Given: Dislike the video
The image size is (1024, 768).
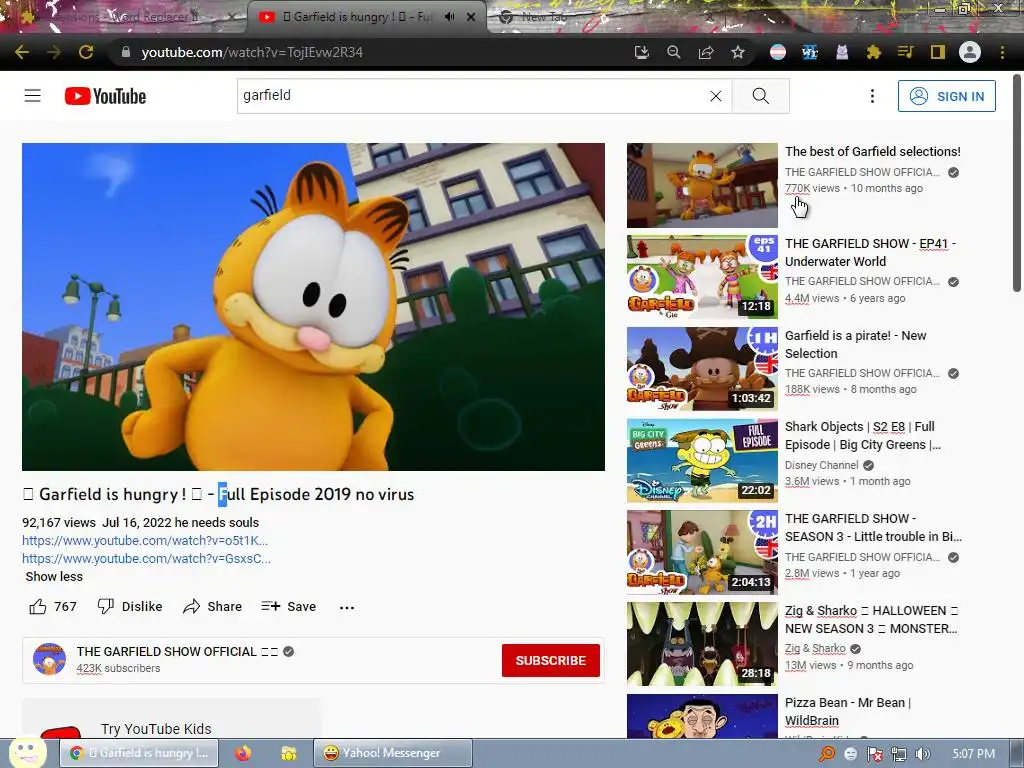Looking at the screenshot, I should tap(129, 607).
